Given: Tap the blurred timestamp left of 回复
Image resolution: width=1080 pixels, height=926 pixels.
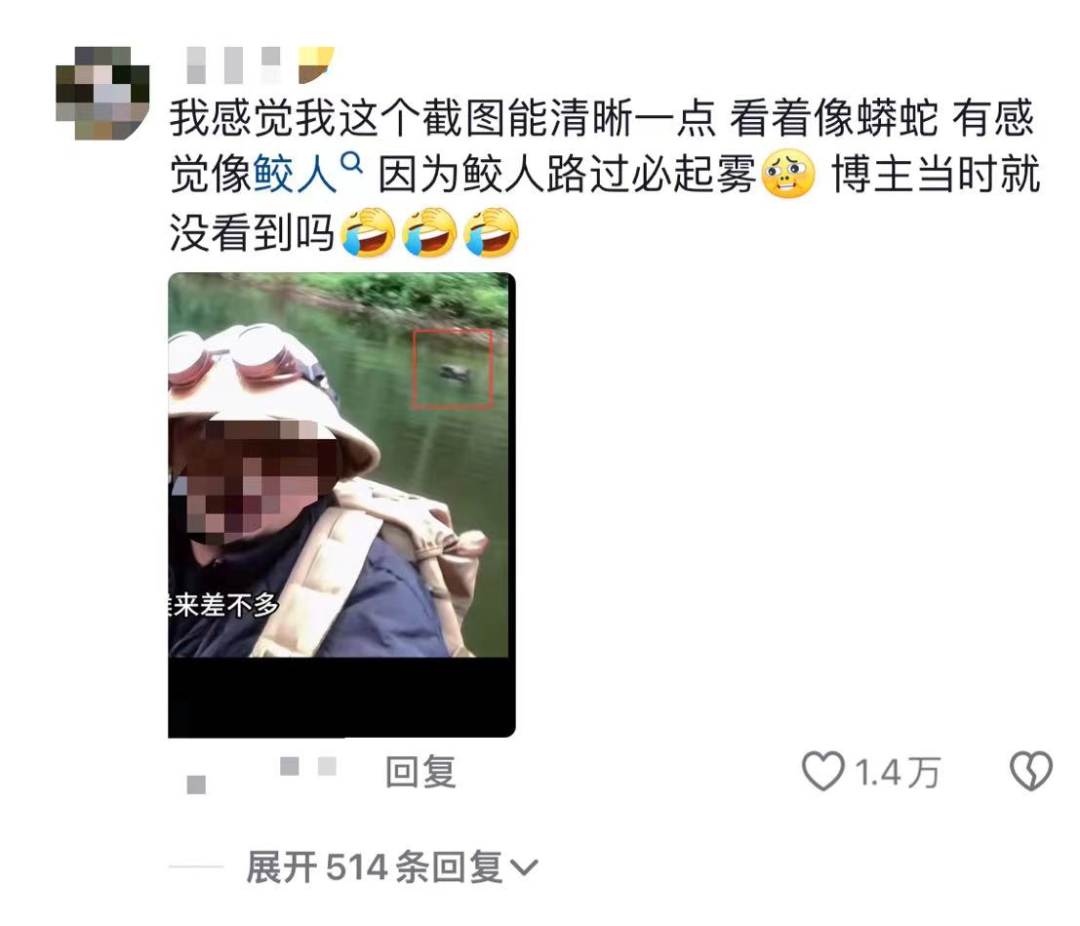Looking at the screenshot, I should pyautogui.click(x=262, y=774).
